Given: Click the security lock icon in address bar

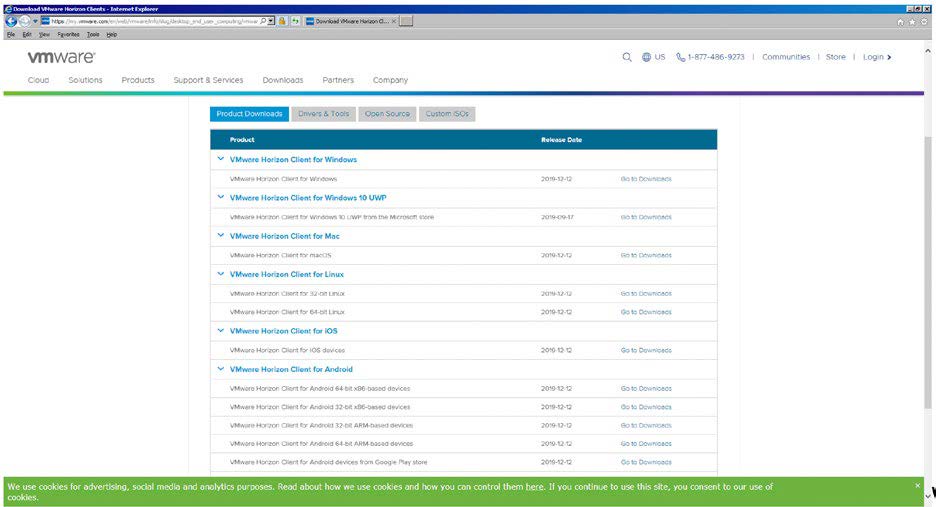Looking at the screenshot, I should pos(282,21).
